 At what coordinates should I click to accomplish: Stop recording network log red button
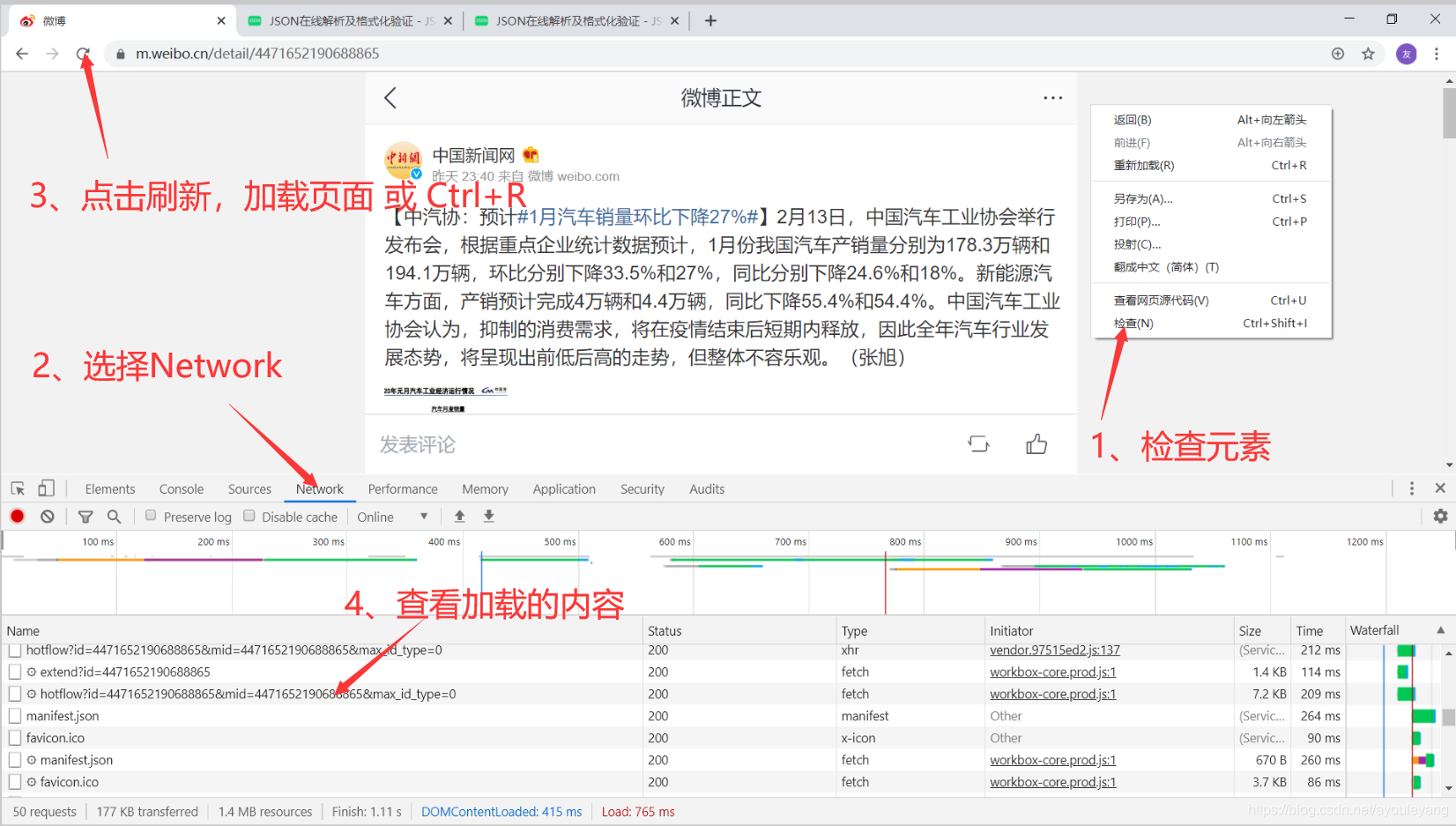click(18, 517)
